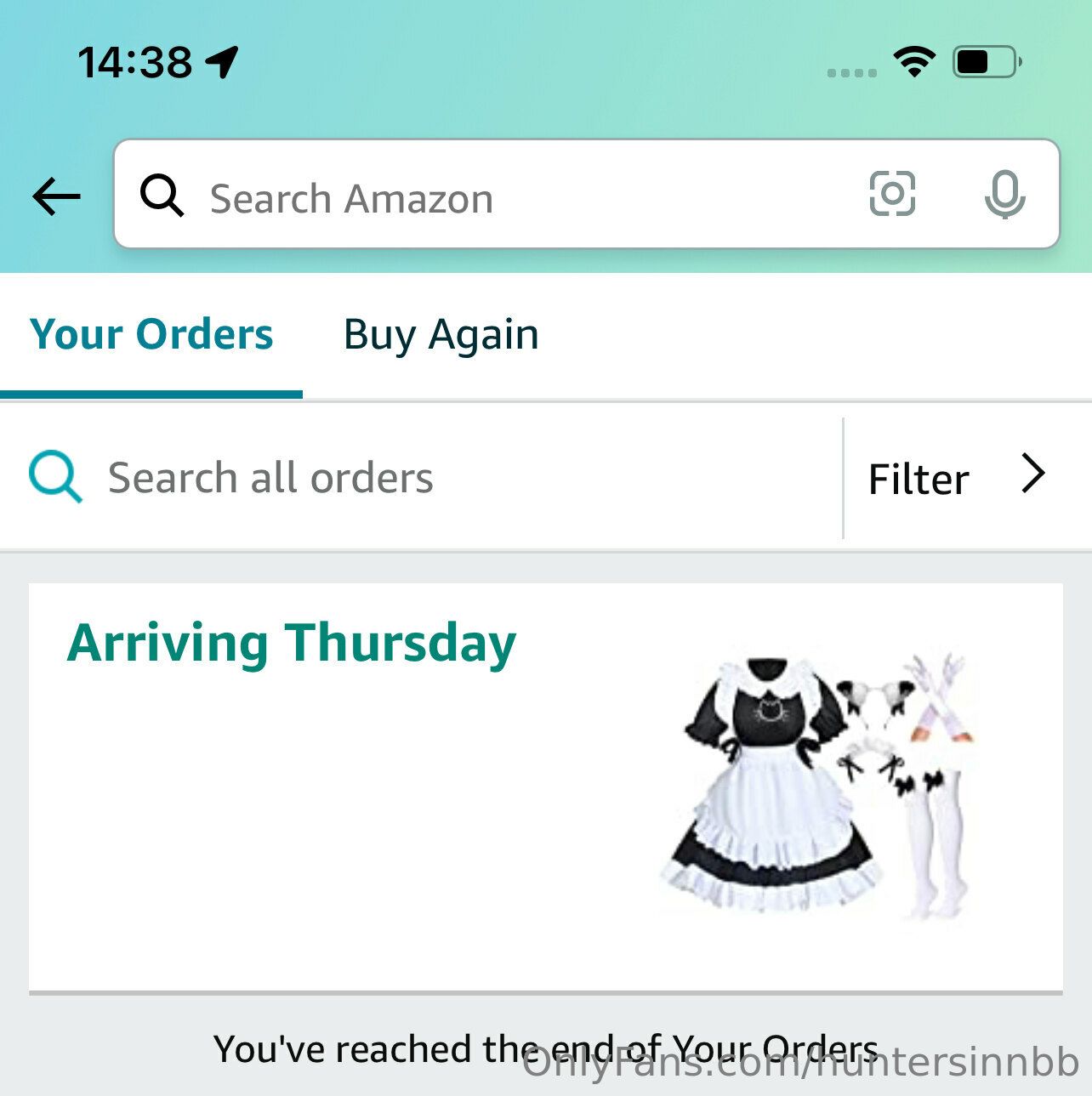Tap the end of Your Orders message

tap(545, 1048)
